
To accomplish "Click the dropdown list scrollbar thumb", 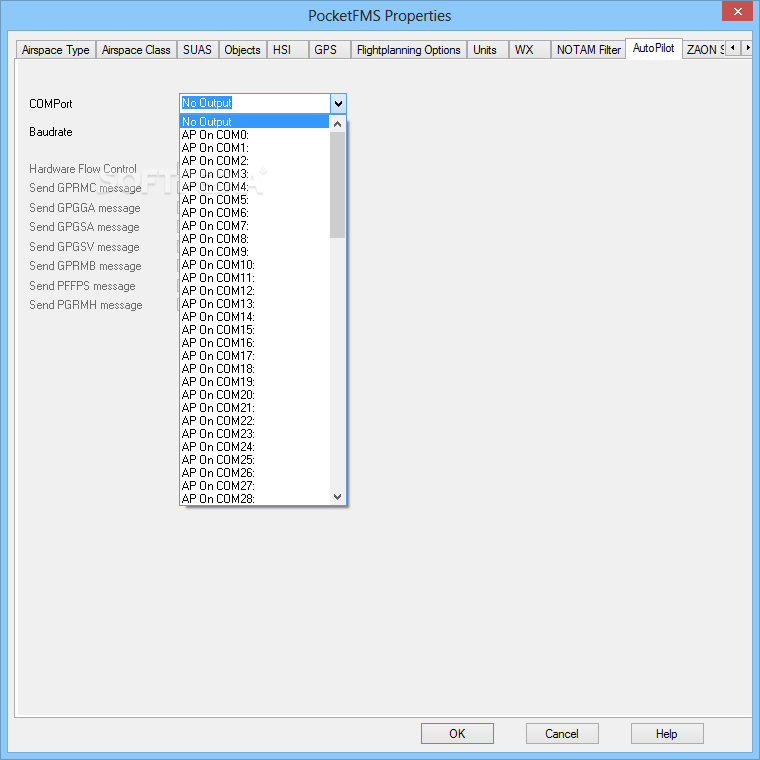I will 338,185.
